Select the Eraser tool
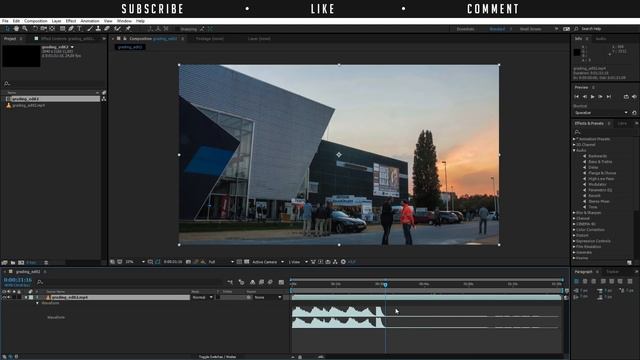The image size is (640, 360). coord(107,29)
